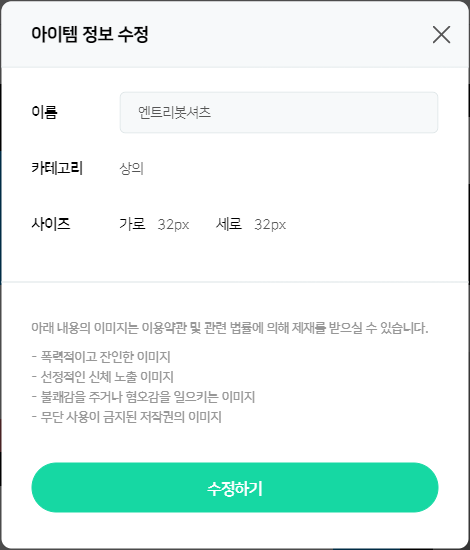The height and width of the screenshot is (550, 470).
Task: Focus the 이름 input field
Action: click(279, 113)
